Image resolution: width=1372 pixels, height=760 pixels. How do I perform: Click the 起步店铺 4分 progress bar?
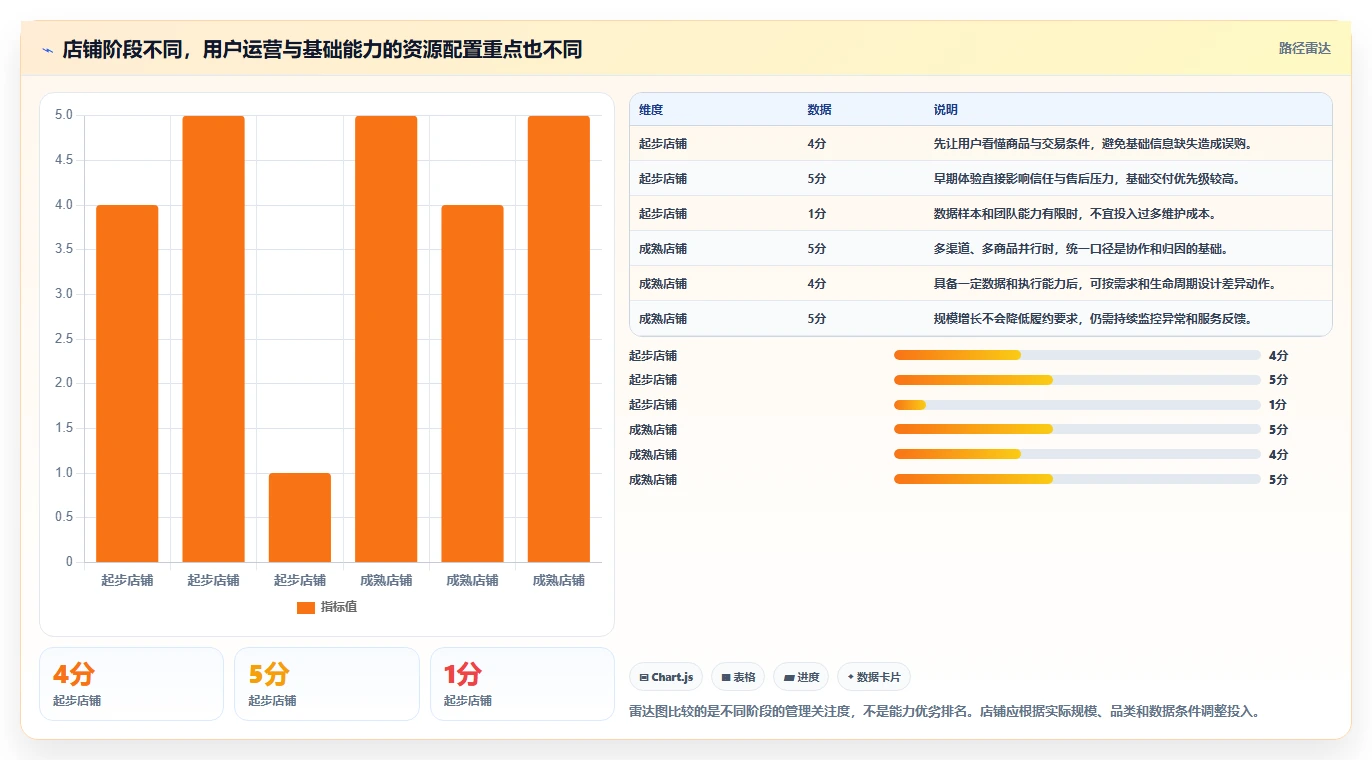[1077, 355]
